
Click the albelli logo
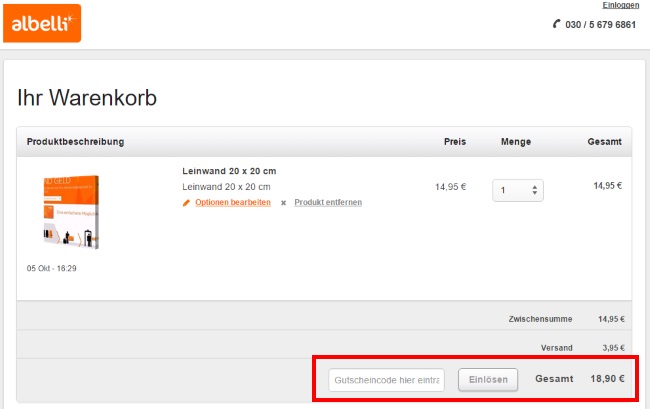pos(41,23)
